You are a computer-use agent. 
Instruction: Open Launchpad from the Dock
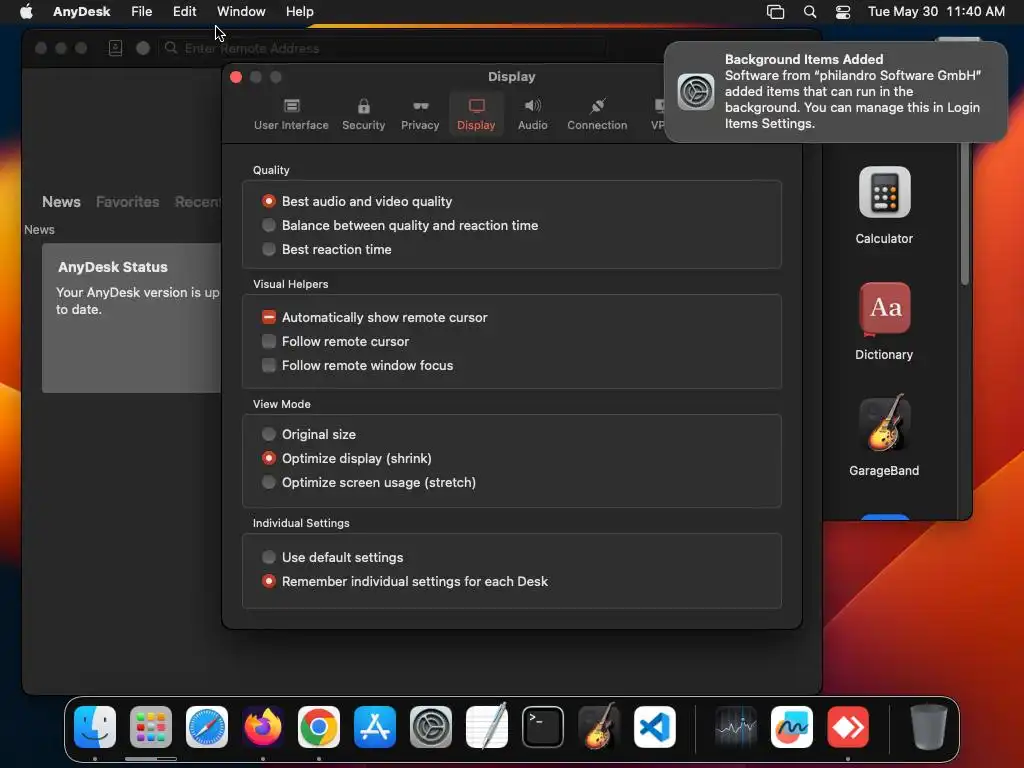tap(151, 727)
